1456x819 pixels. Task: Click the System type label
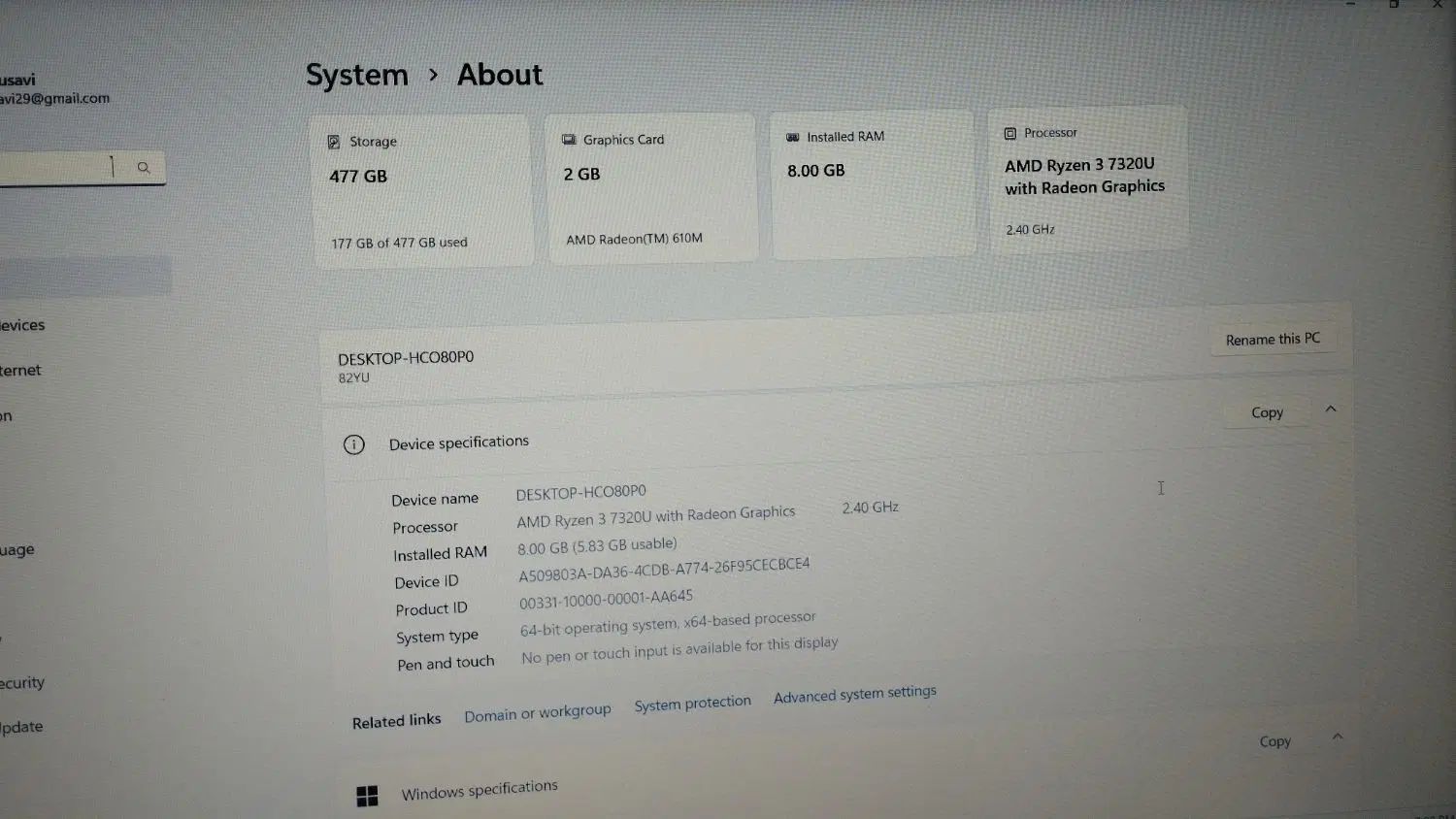437,637
